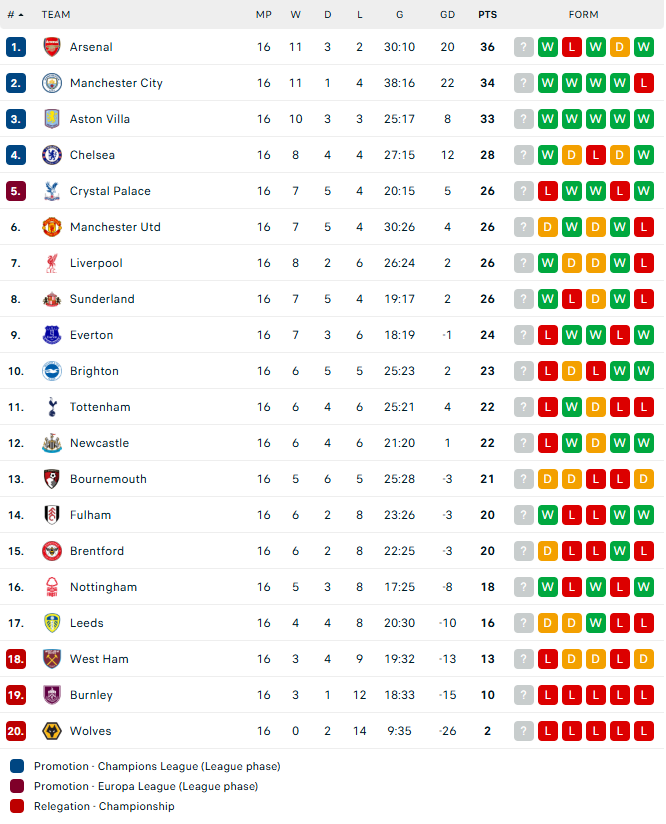Click the FORM column header

tap(583, 15)
